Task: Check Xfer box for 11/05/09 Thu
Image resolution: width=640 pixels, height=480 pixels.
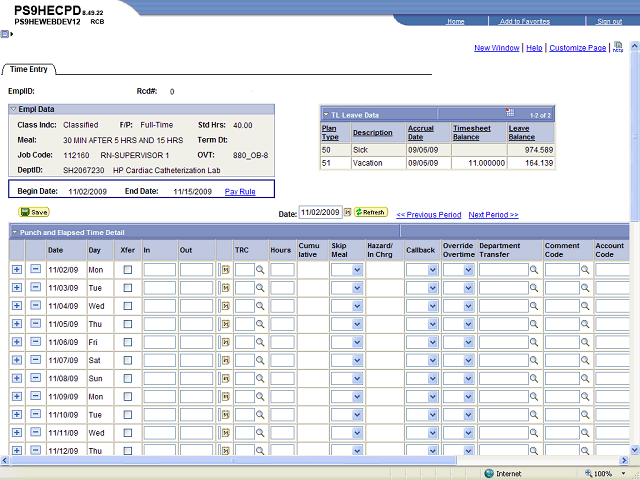Action: click(x=128, y=324)
